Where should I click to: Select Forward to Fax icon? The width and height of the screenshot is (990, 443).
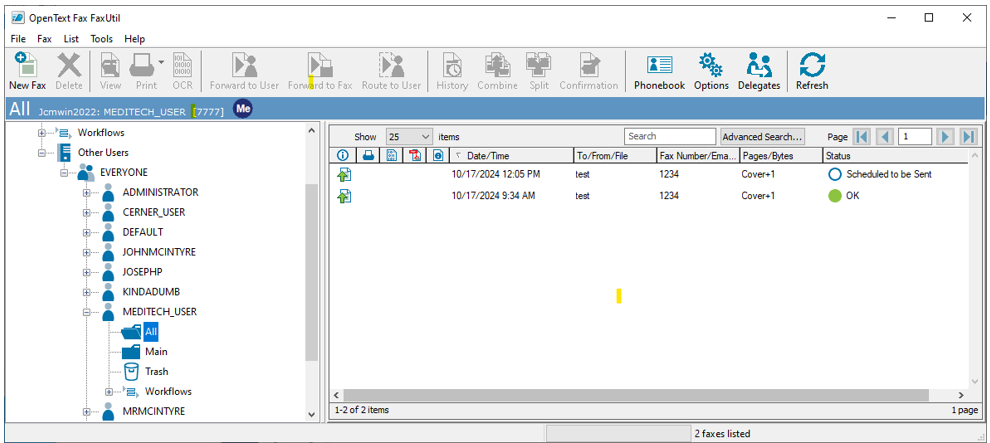[x=320, y=71]
